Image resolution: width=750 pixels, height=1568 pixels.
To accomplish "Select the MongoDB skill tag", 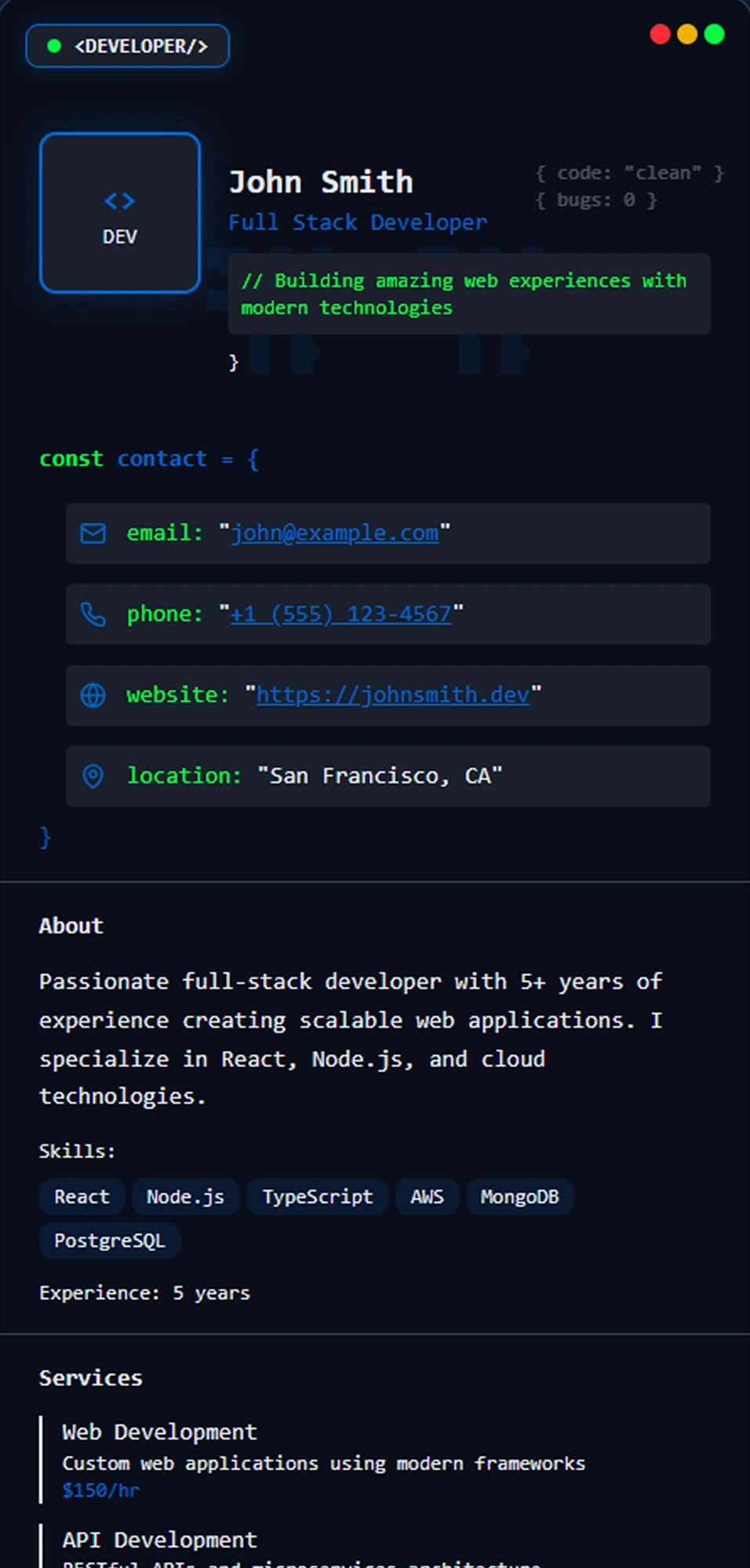I will click(519, 1196).
